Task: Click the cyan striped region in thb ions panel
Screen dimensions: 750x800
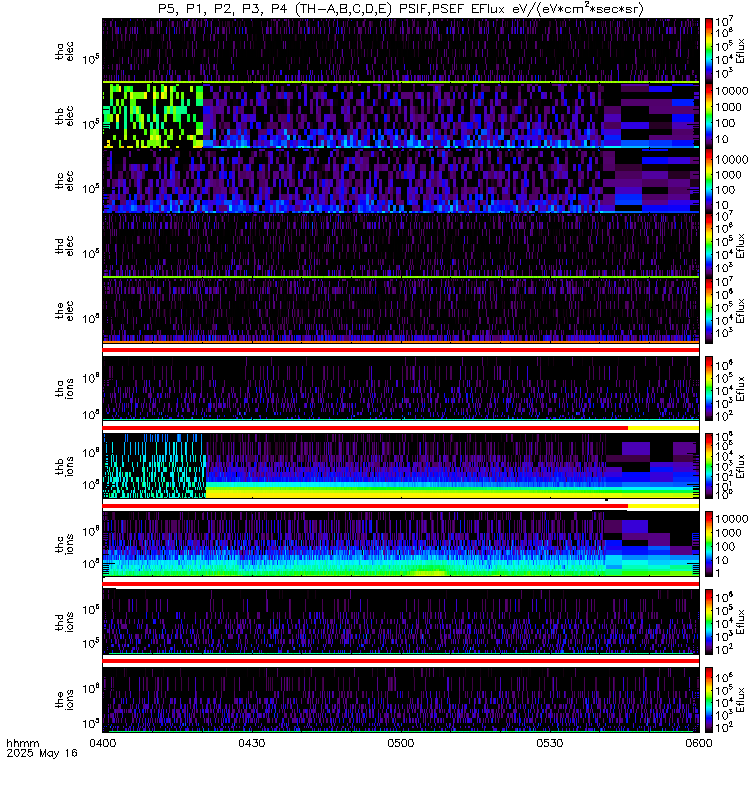Action: point(154,466)
